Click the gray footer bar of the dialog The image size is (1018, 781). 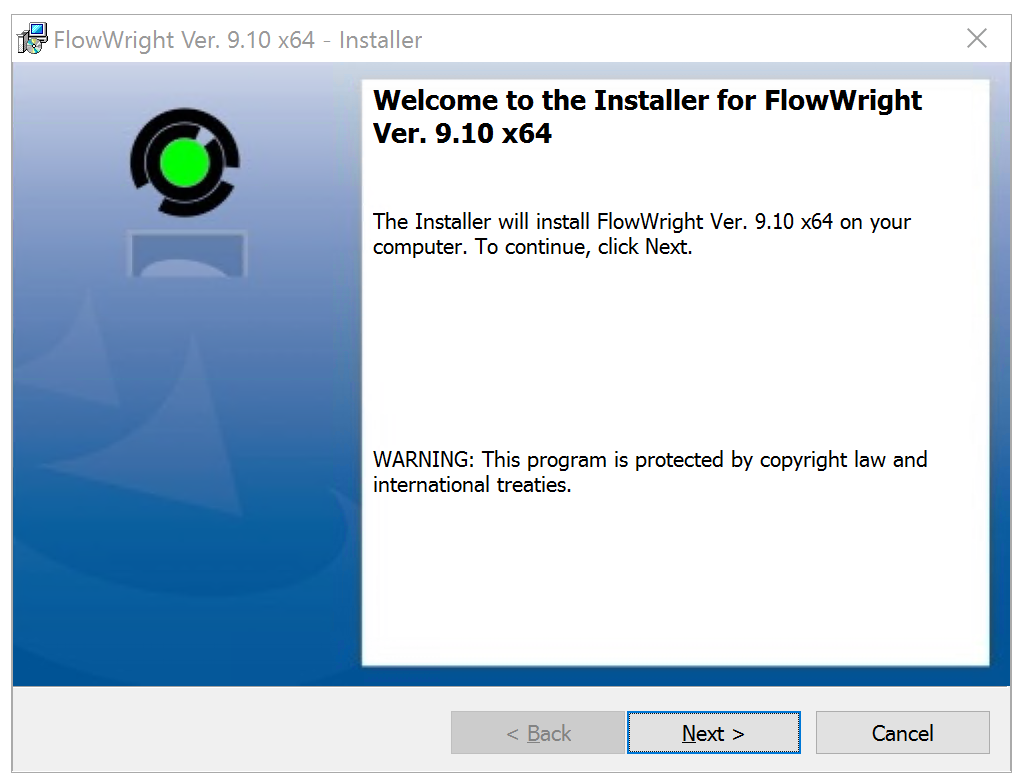pos(200,732)
